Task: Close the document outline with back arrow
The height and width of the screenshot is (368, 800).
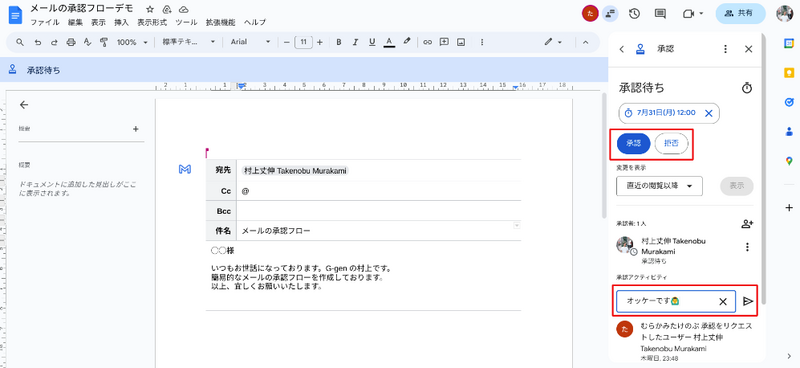Action: coord(24,105)
